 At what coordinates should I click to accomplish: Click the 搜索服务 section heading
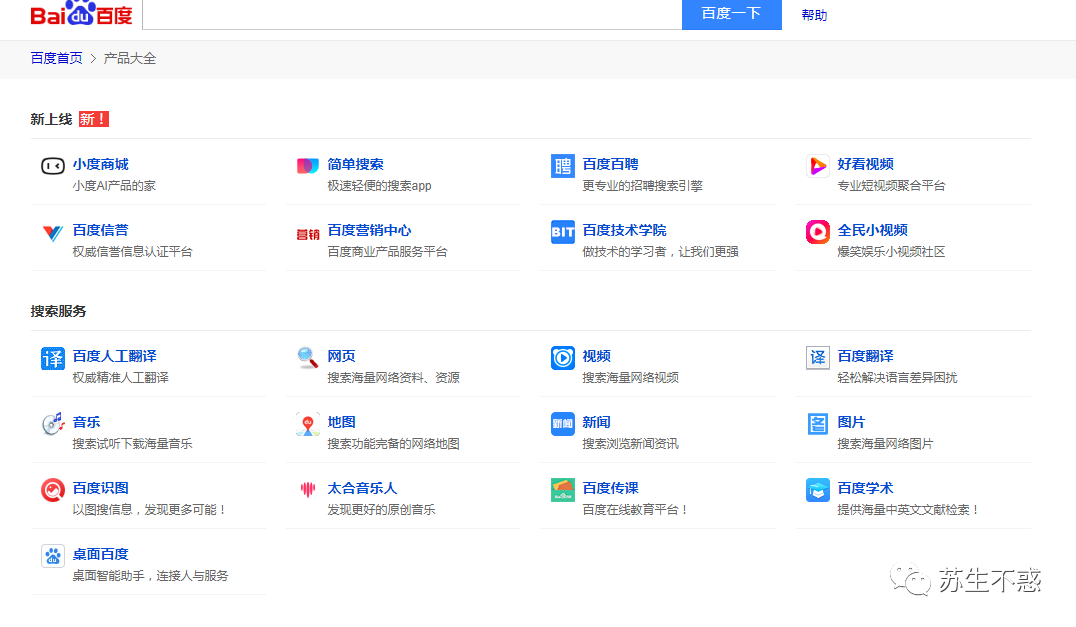[58, 311]
